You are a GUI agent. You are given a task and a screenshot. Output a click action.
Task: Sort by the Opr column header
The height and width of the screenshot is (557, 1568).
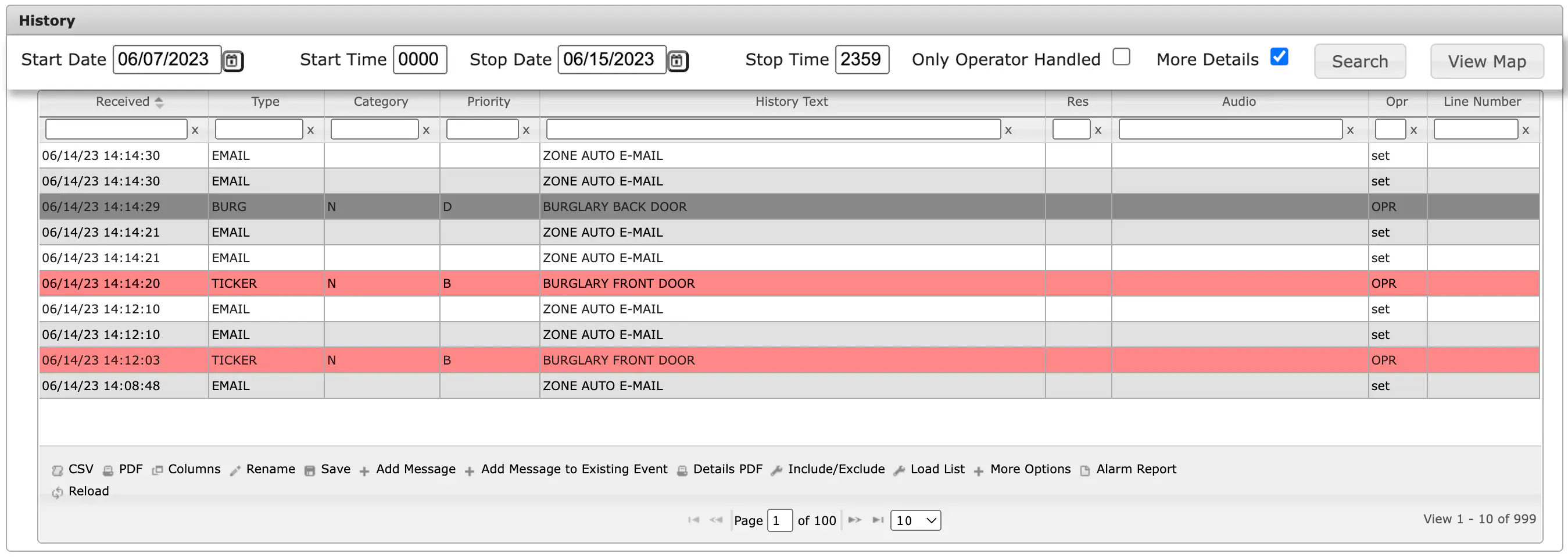click(x=1397, y=102)
